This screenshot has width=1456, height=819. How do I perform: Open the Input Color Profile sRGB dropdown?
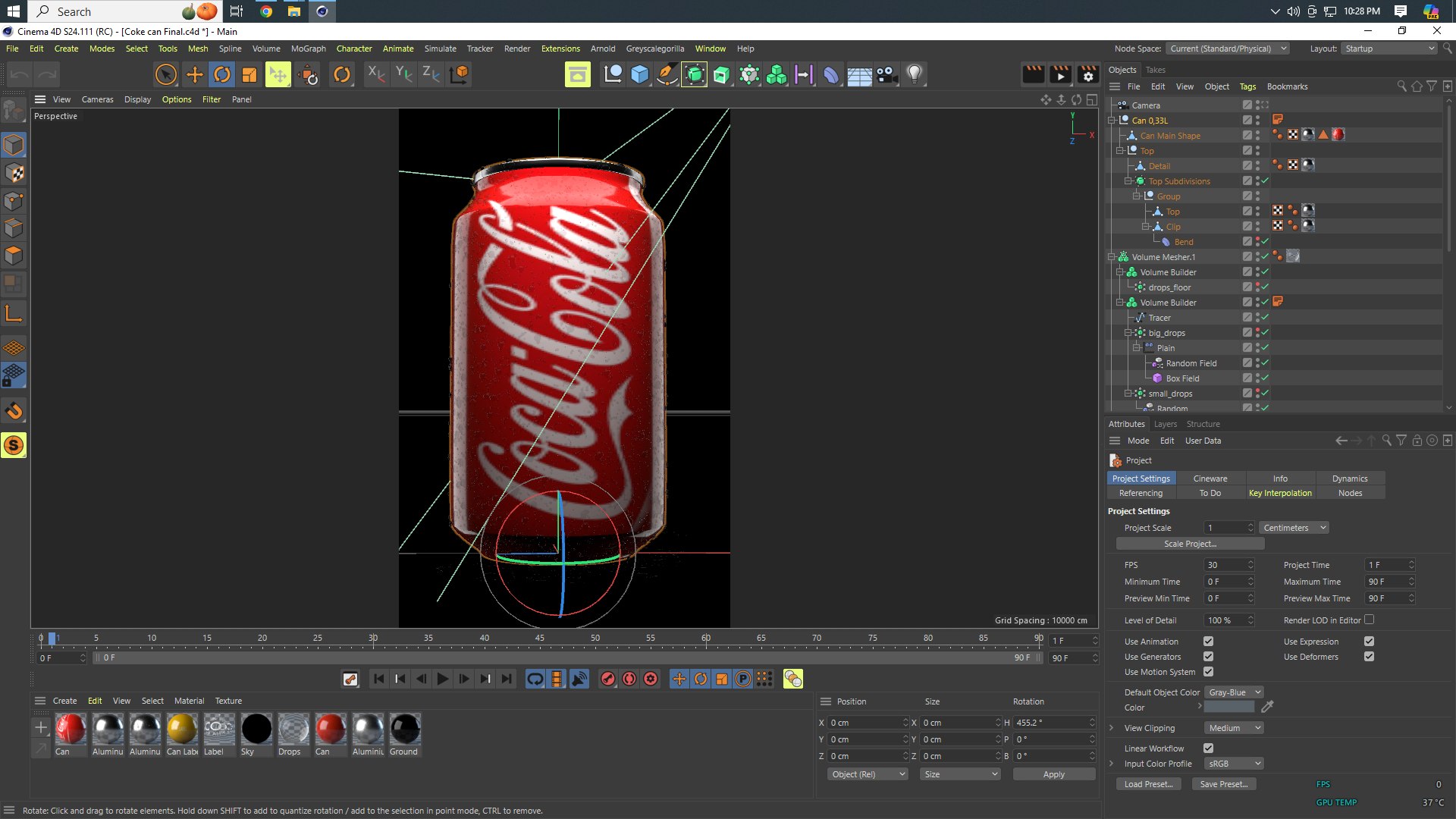(x=1234, y=764)
